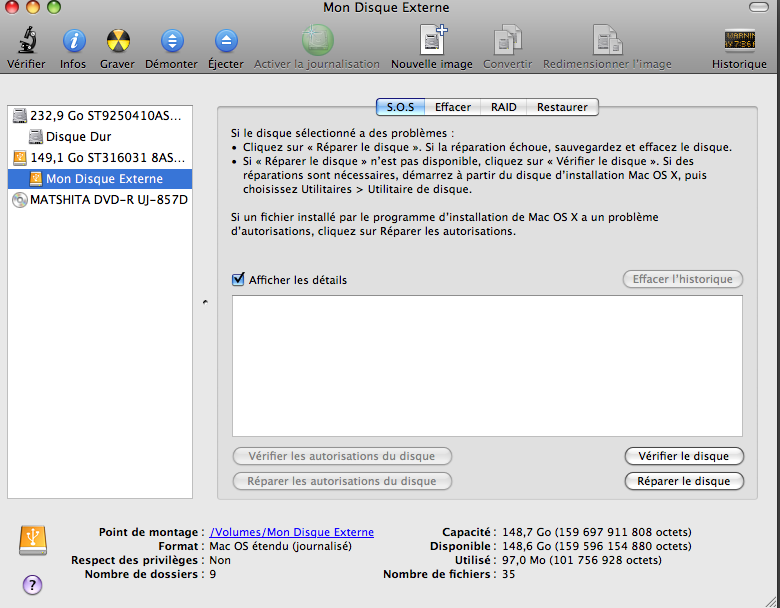Click the Convertir toolbar icon
This screenshot has width=780, height=608.
(x=507, y=40)
